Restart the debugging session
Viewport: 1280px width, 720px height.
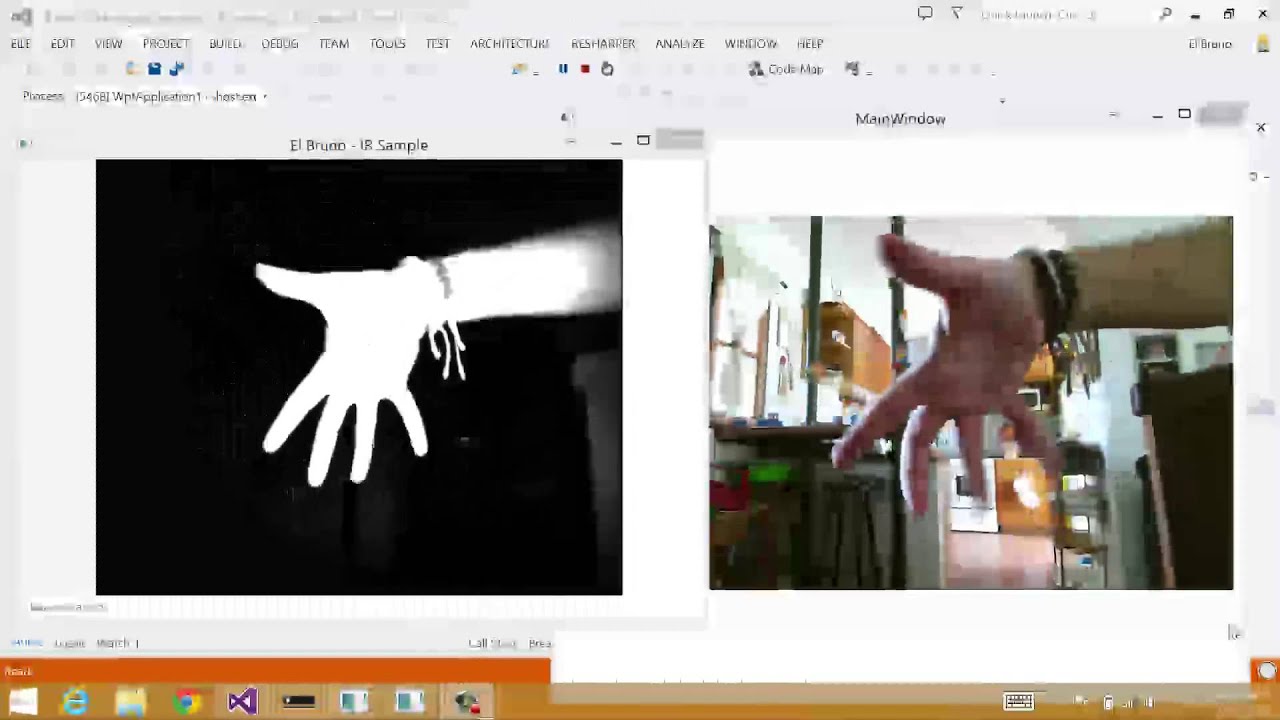607,69
